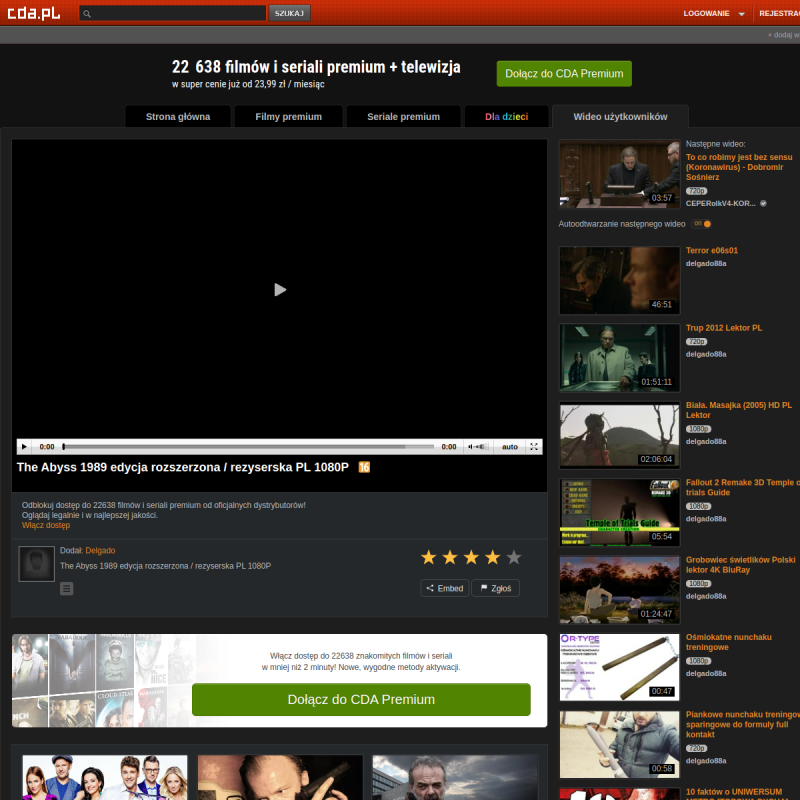Image resolution: width=800 pixels, height=800 pixels.
Task: Select the Wideo użytkowników tab
Action: (x=620, y=117)
